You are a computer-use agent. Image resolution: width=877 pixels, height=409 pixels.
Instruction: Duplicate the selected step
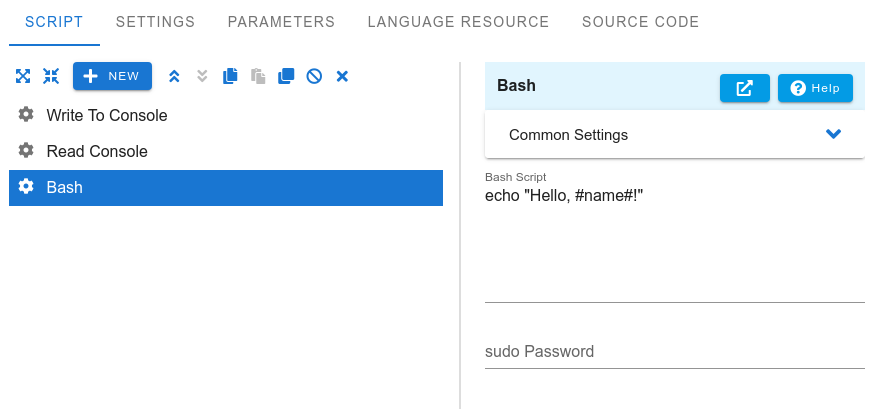[286, 76]
